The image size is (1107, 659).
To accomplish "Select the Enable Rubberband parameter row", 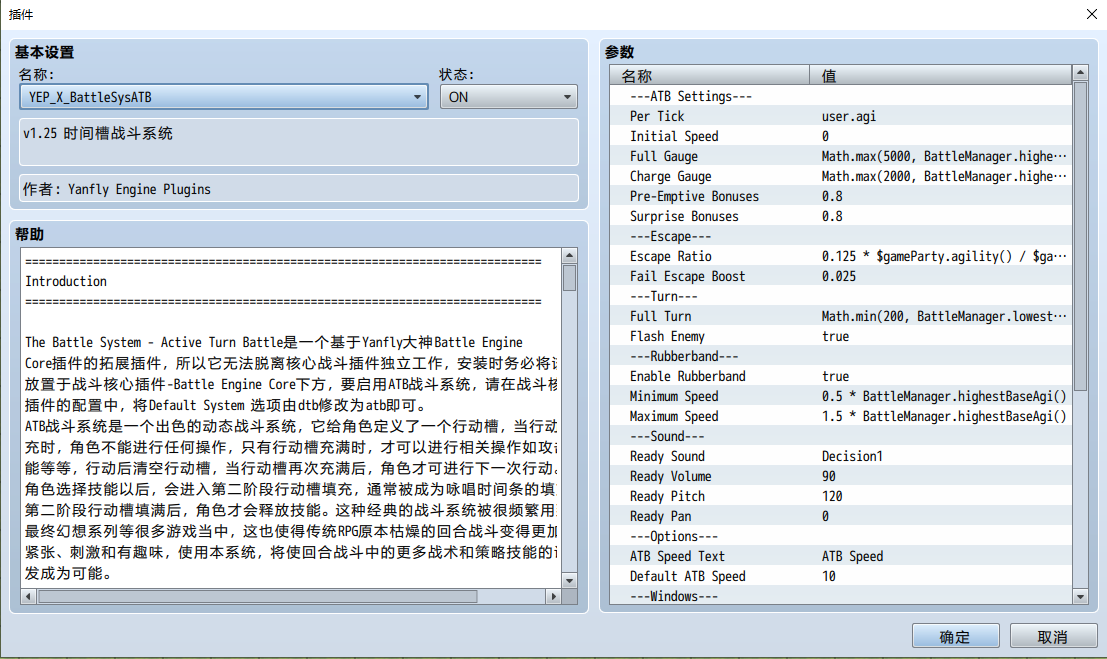I will pos(841,376).
